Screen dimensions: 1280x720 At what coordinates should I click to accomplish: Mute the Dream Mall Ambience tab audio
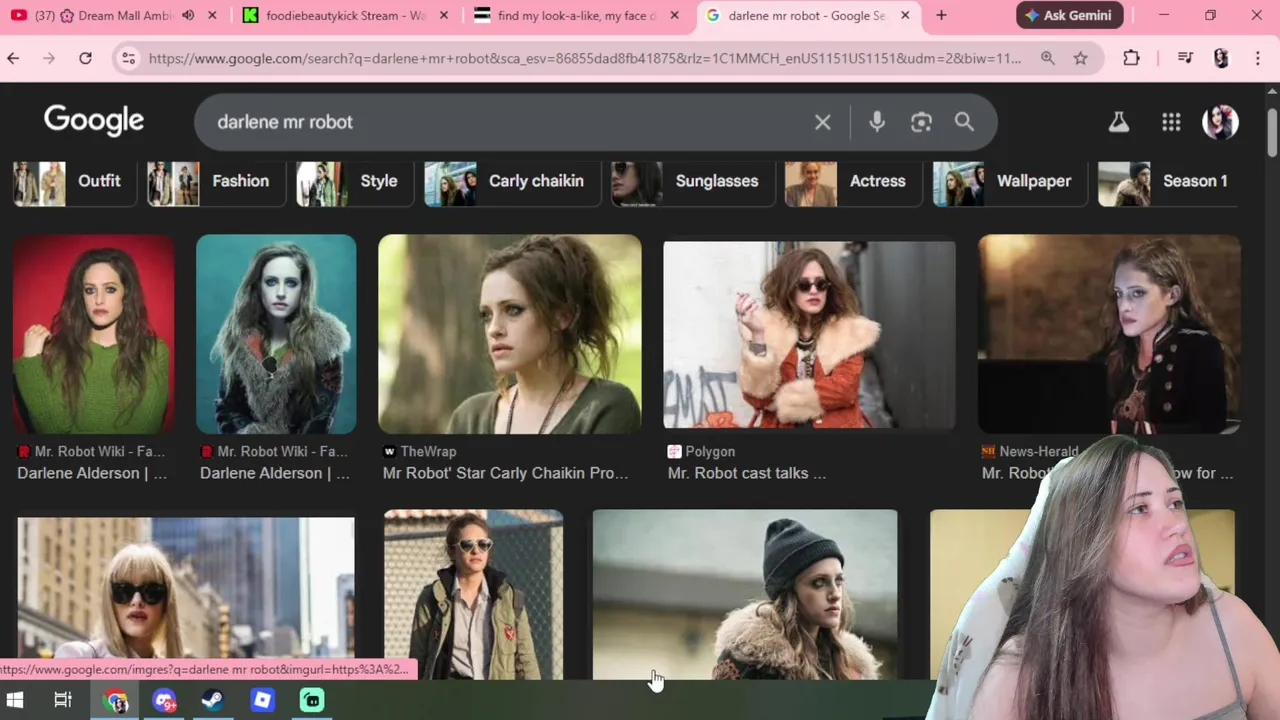(x=187, y=15)
